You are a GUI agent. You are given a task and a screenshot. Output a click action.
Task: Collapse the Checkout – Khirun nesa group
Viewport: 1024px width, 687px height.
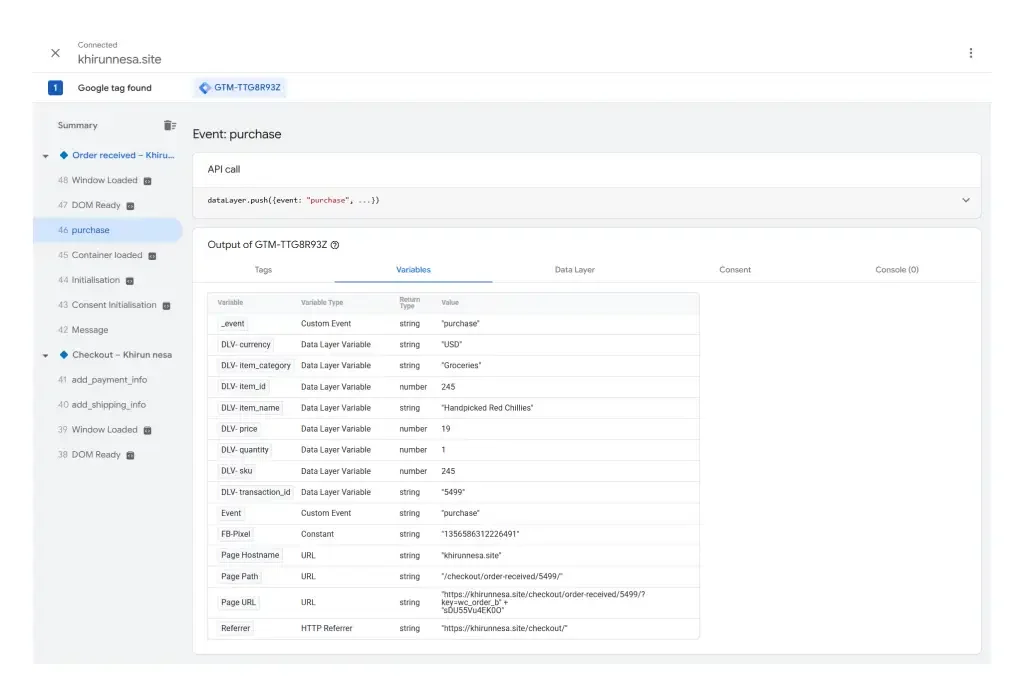click(x=45, y=356)
